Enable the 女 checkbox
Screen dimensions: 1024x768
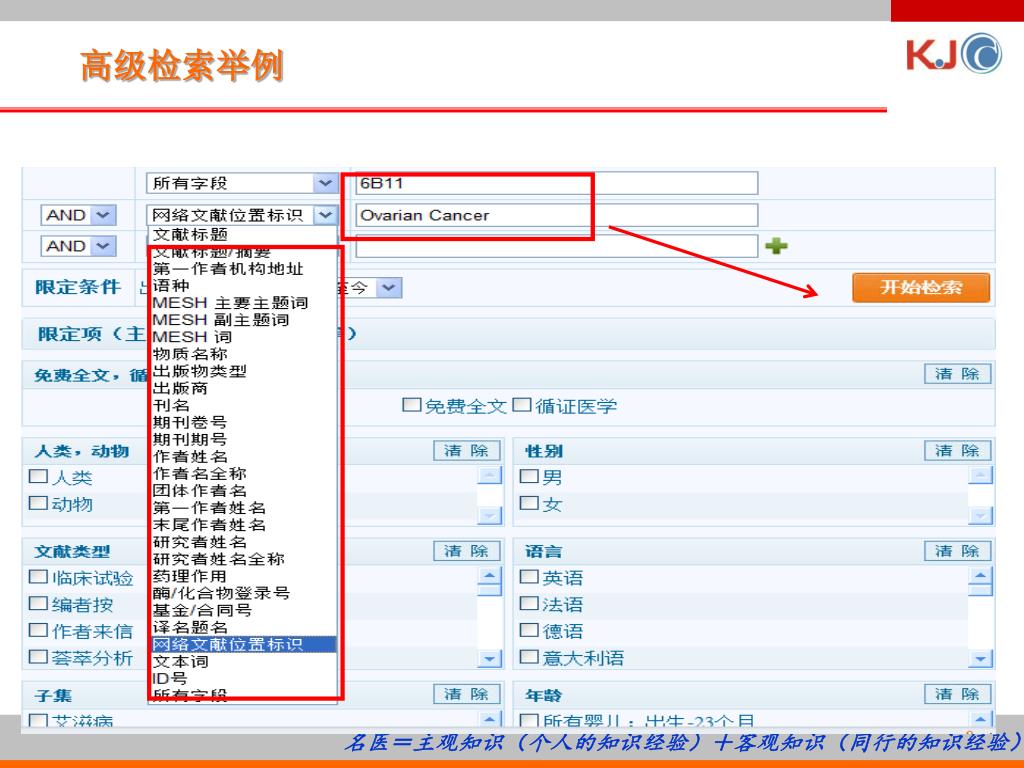click(528, 503)
